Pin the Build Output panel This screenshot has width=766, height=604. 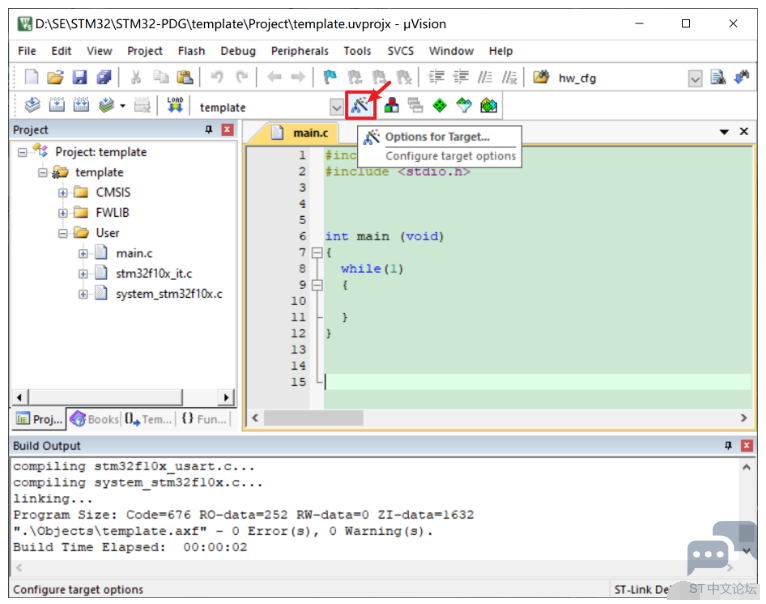(728, 445)
